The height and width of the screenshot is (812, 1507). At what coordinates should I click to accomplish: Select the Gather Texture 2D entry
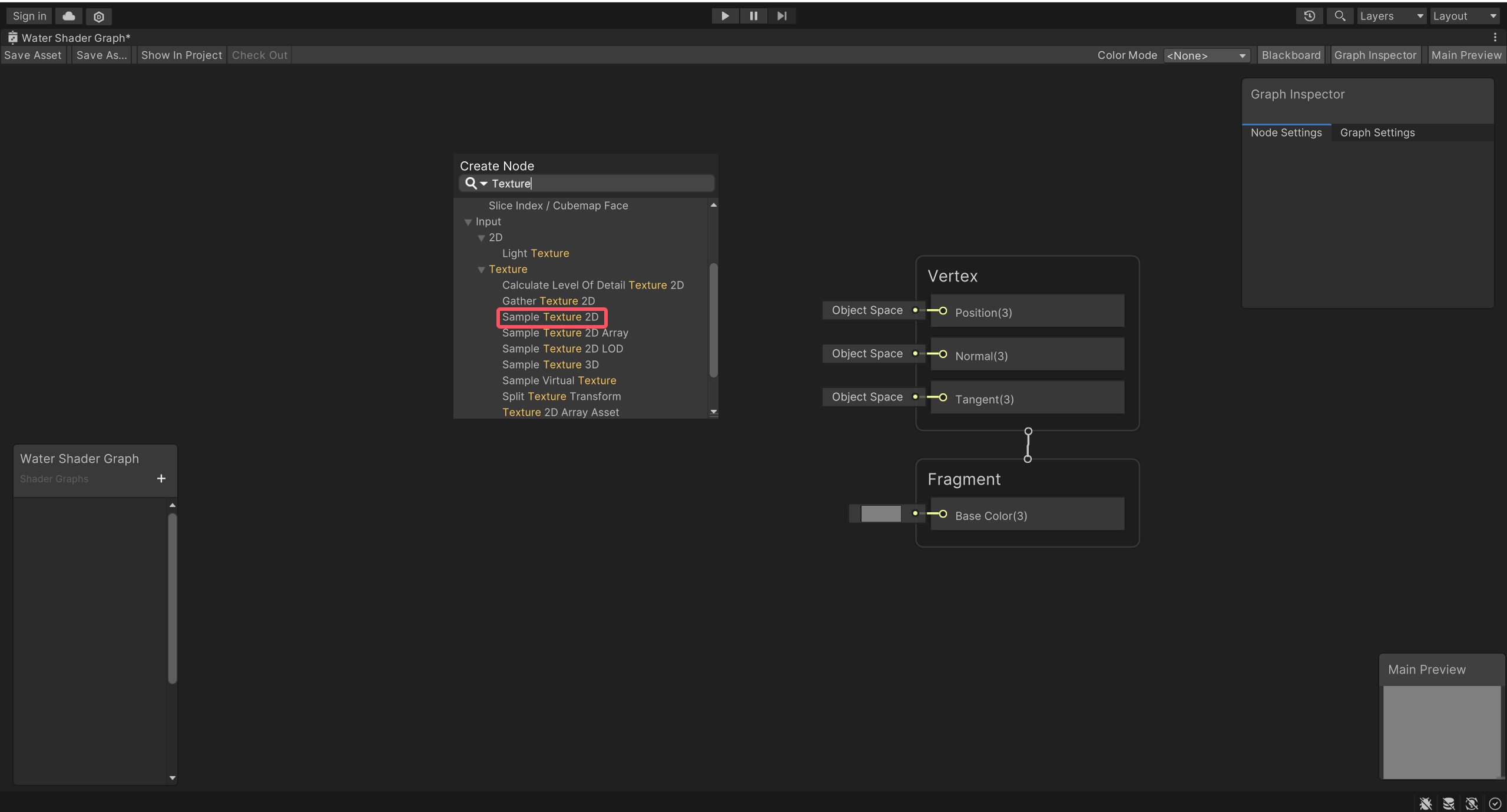(548, 301)
